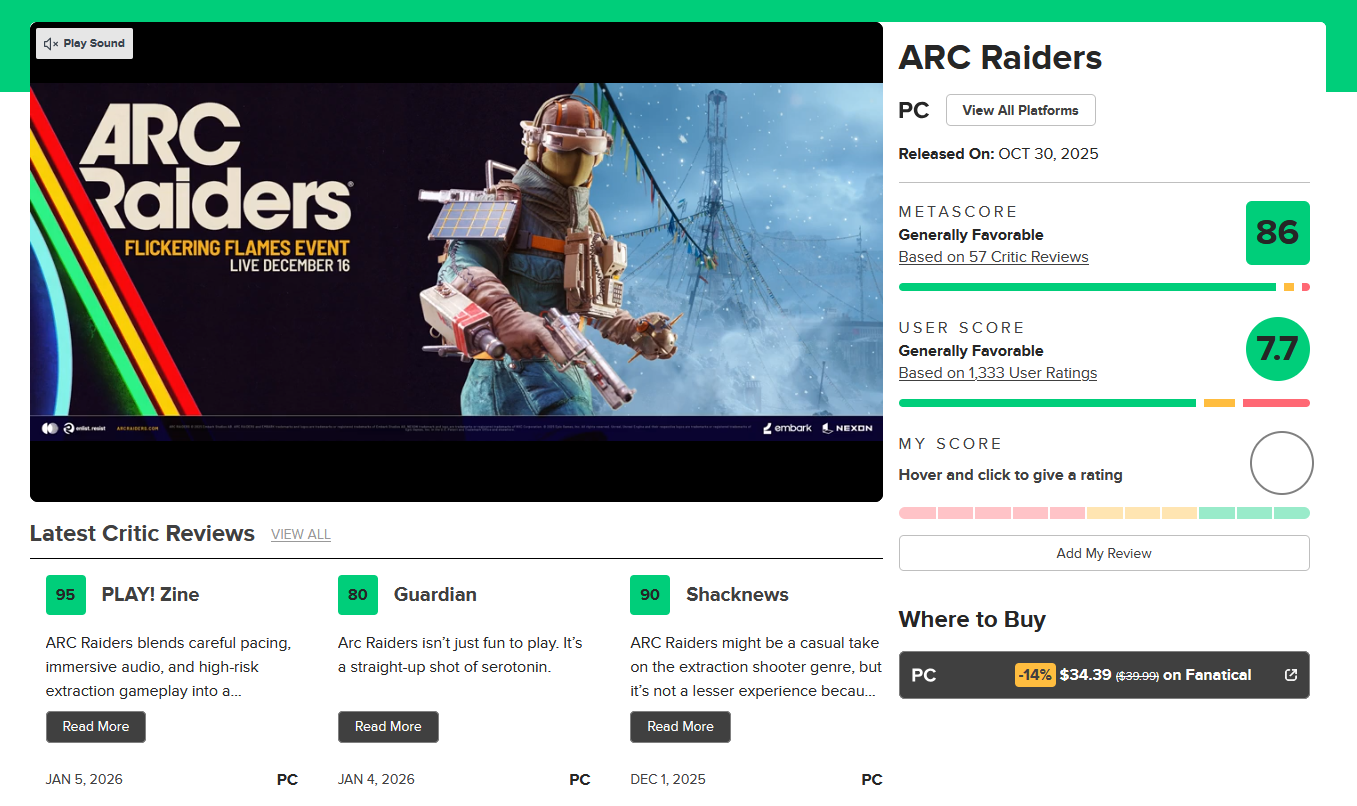Click the green Metascore 86 badge

(x=1277, y=233)
